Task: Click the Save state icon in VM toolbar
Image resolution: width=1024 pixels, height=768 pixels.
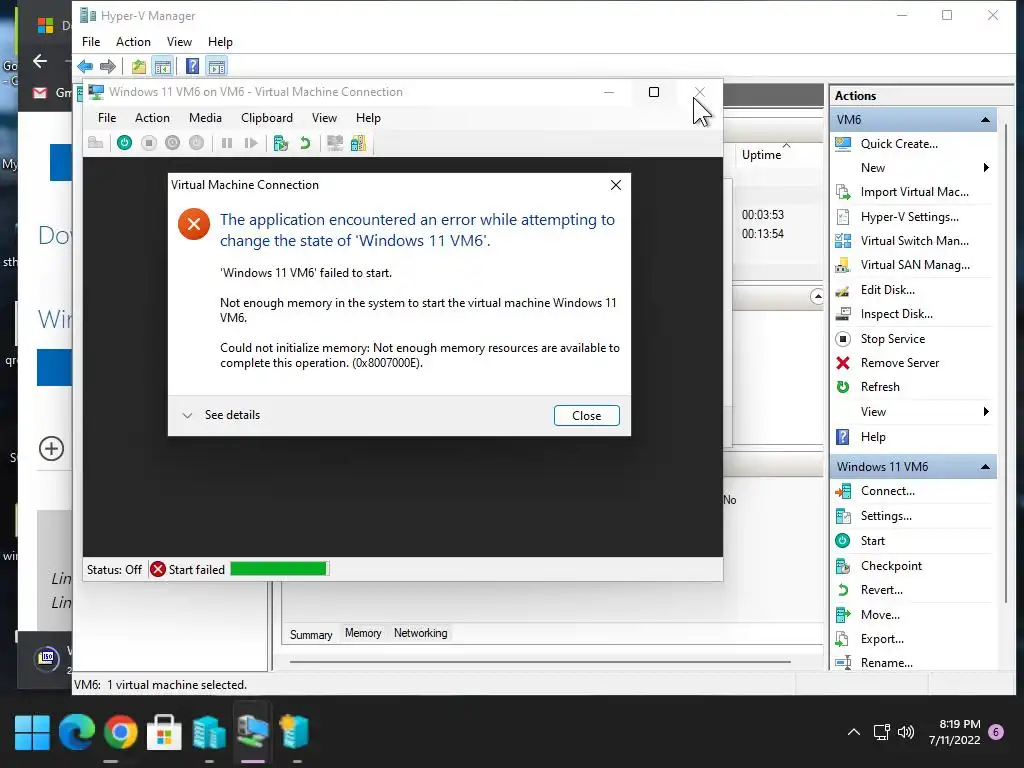Action: pyautogui.click(x=197, y=143)
